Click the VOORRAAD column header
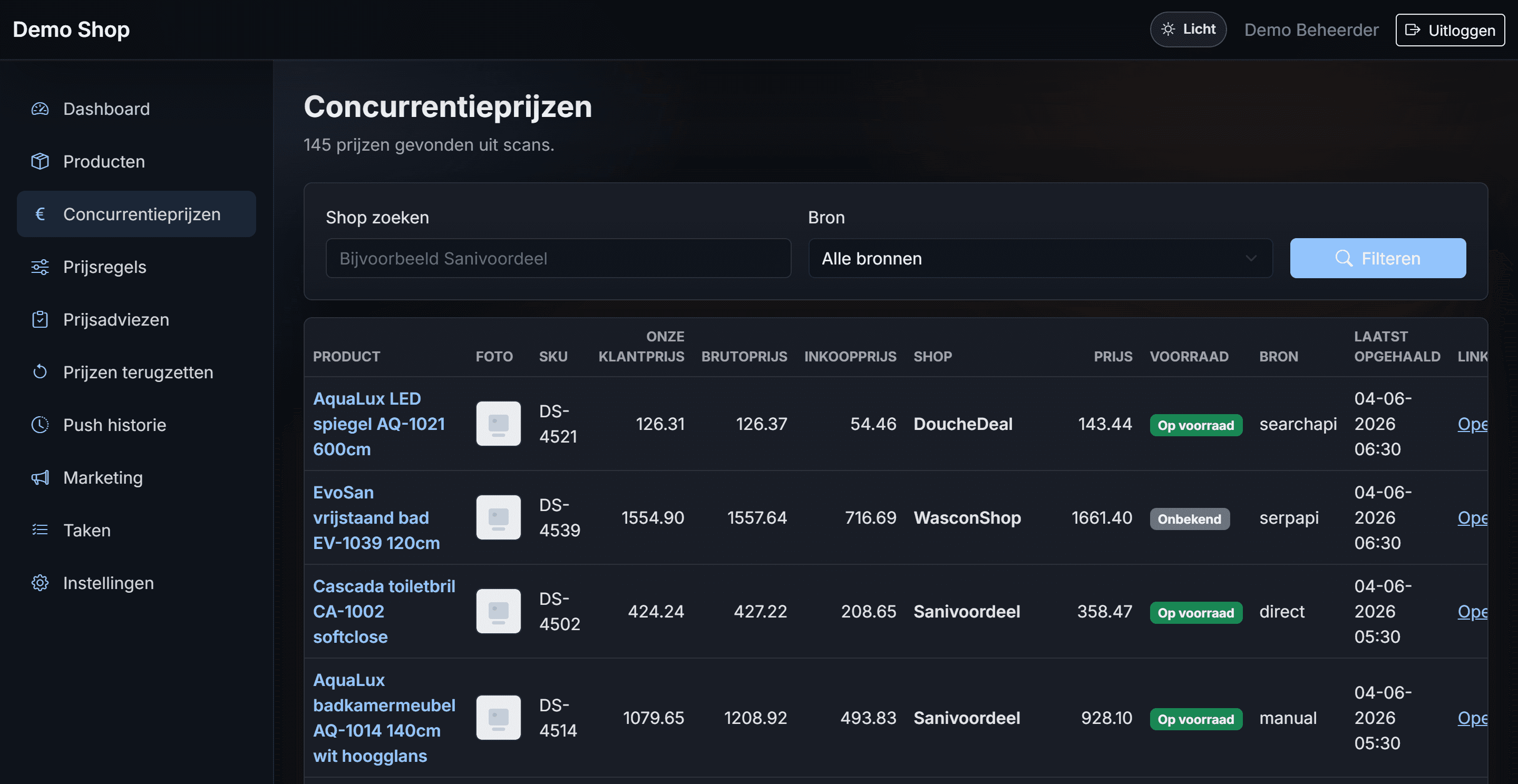The image size is (1518, 784). tap(1189, 356)
